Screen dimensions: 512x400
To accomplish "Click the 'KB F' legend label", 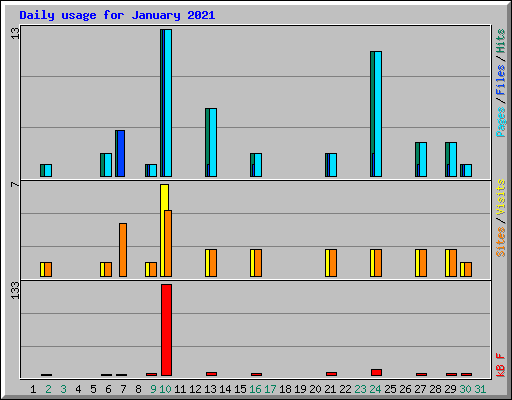I will [x=501, y=365].
